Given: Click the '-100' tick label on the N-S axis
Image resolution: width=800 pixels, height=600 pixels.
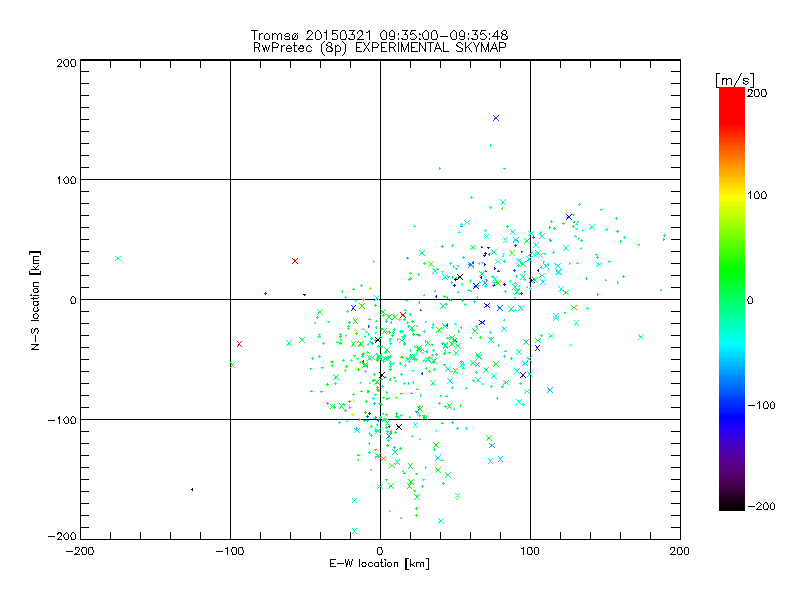Looking at the screenshot, I should 62,420.
